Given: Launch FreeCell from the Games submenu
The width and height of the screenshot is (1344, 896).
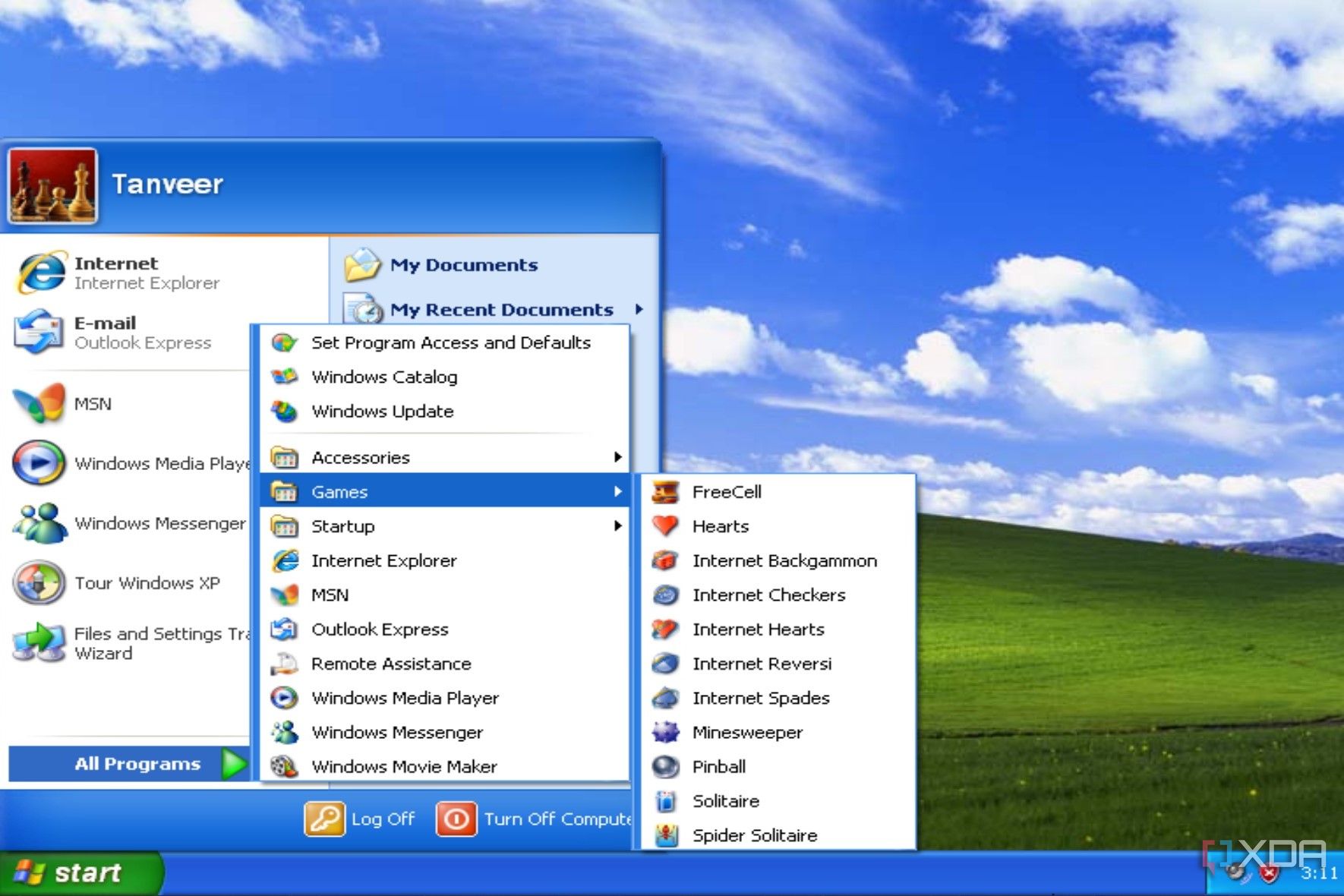Looking at the screenshot, I should [x=725, y=491].
